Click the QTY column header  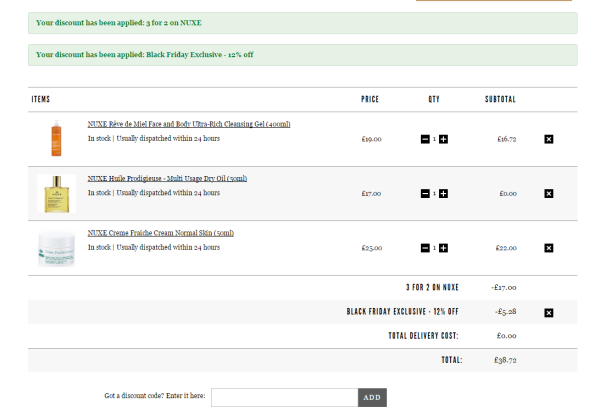tap(434, 100)
